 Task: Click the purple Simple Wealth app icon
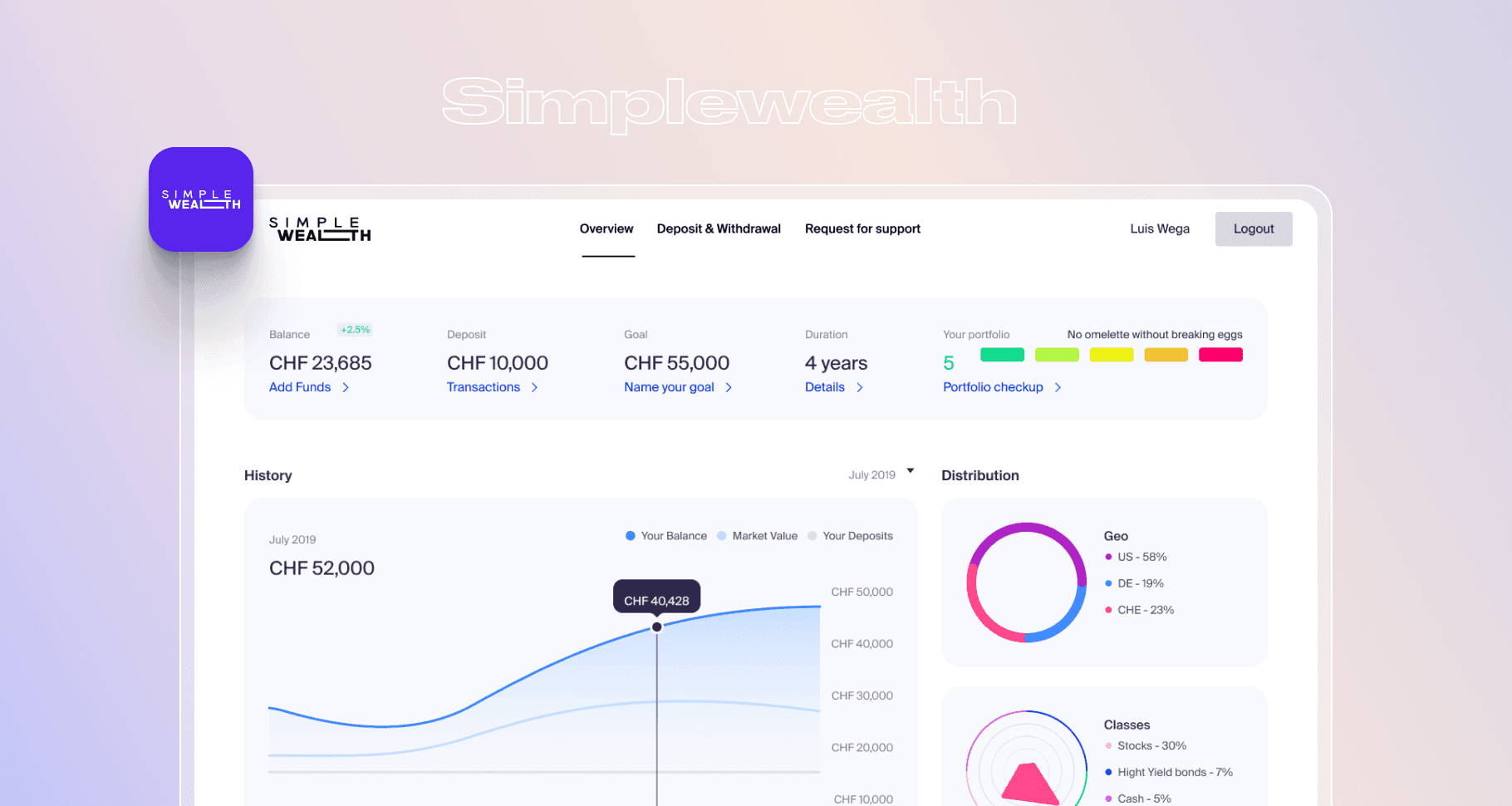[x=201, y=199]
